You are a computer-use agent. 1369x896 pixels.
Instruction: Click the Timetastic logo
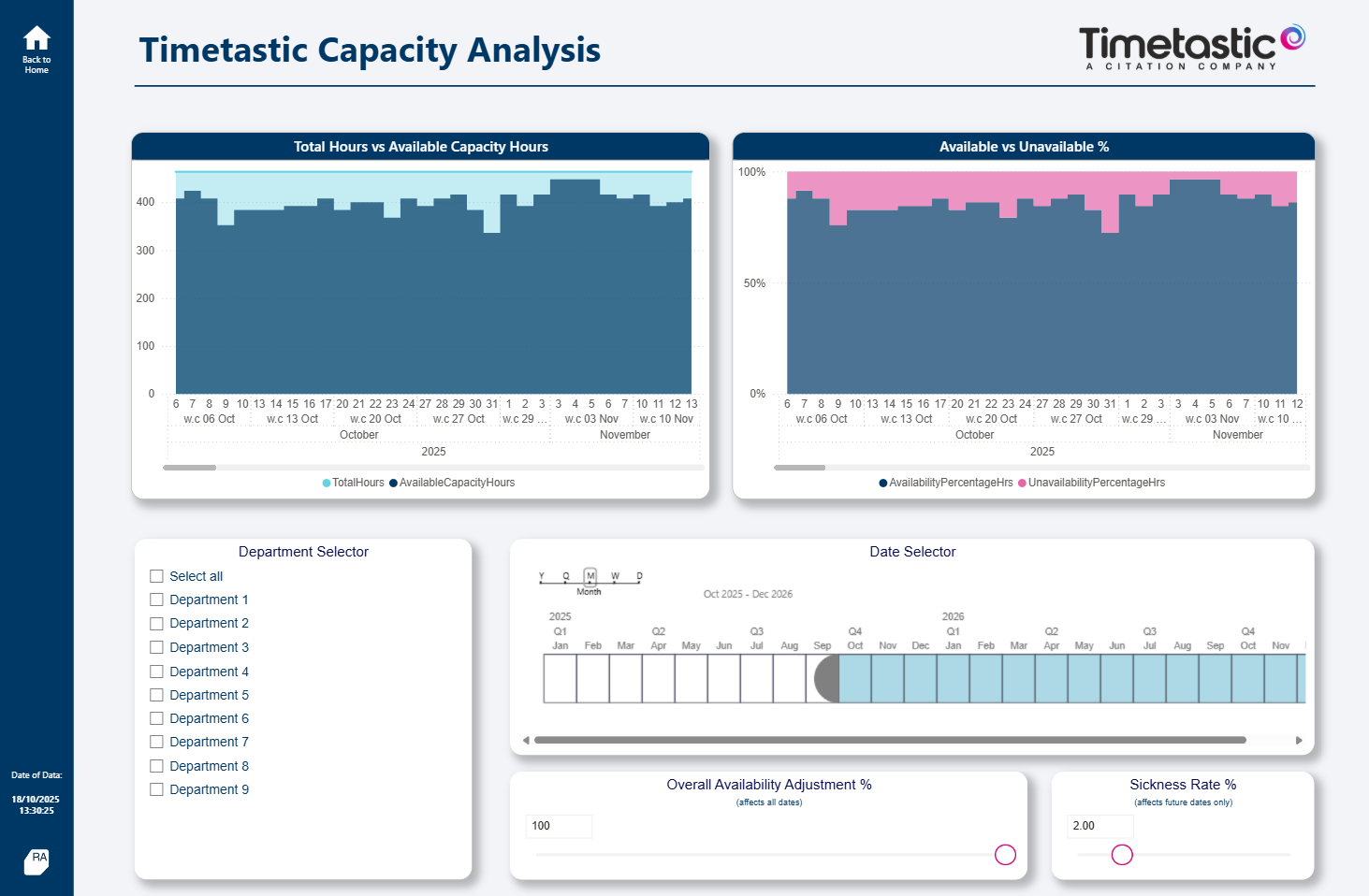click(x=1191, y=47)
